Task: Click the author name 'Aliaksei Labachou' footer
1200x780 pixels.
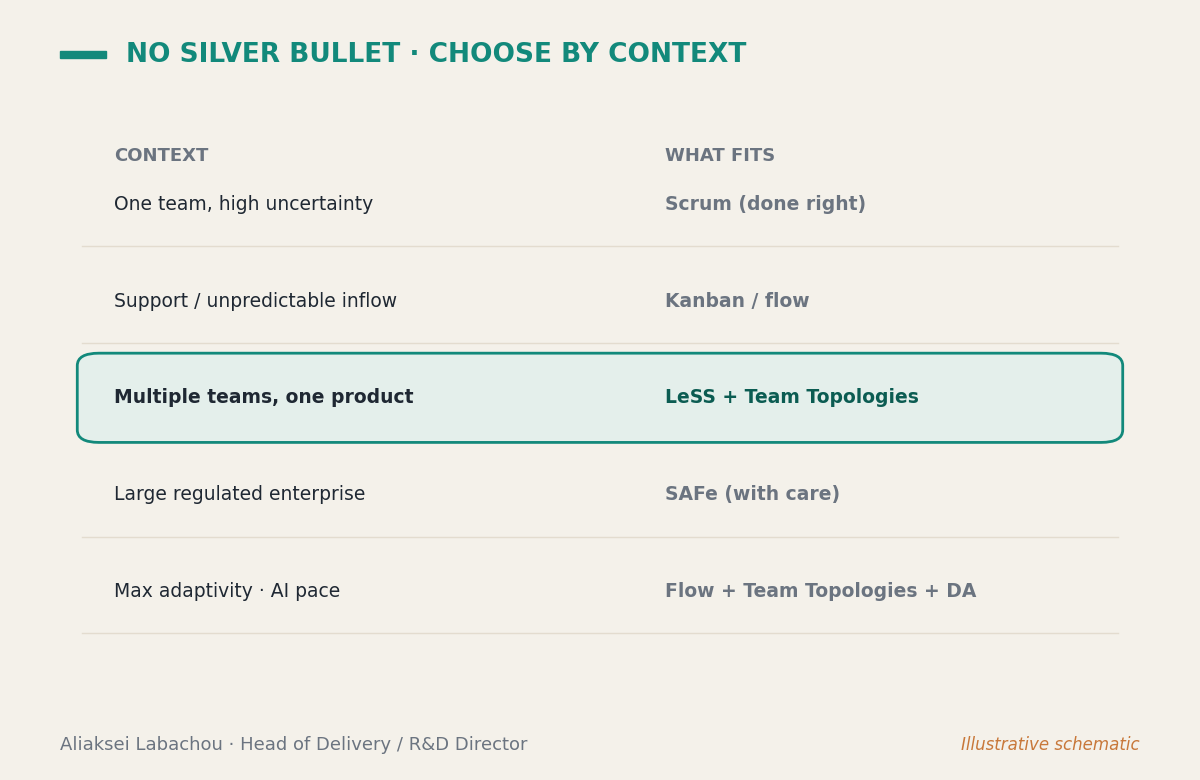Action: coord(140,745)
